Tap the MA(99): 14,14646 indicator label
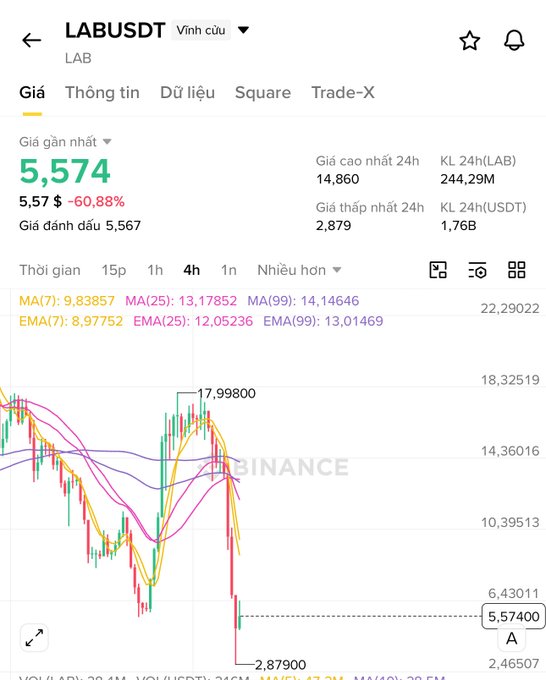This screenshot has height=680, width=546. [x=303, y=301]
